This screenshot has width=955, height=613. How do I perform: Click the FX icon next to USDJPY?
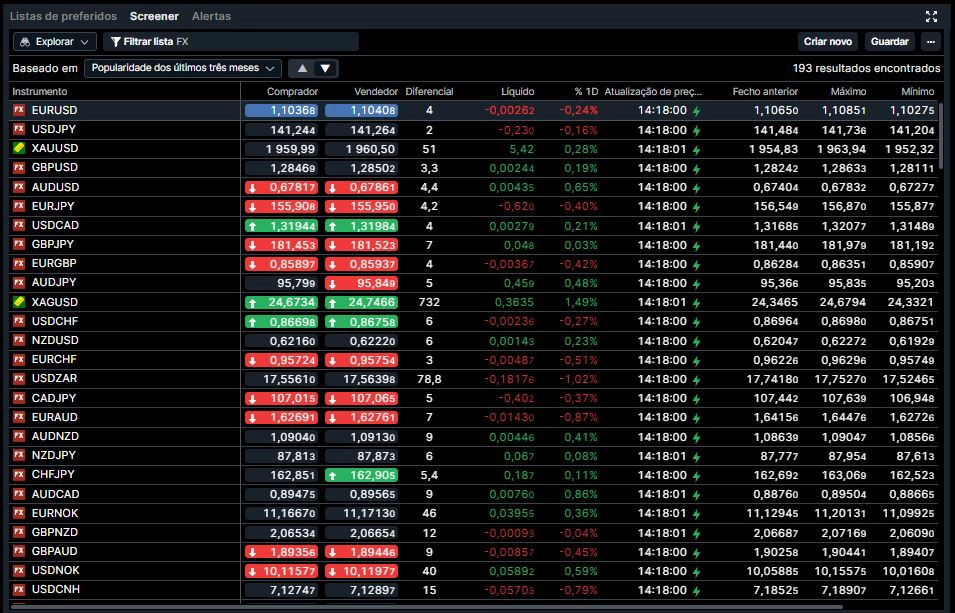coord(19,129)
